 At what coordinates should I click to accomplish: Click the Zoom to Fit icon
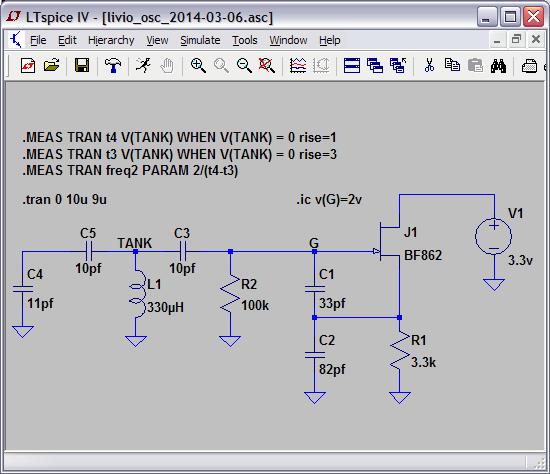[267, 65]
